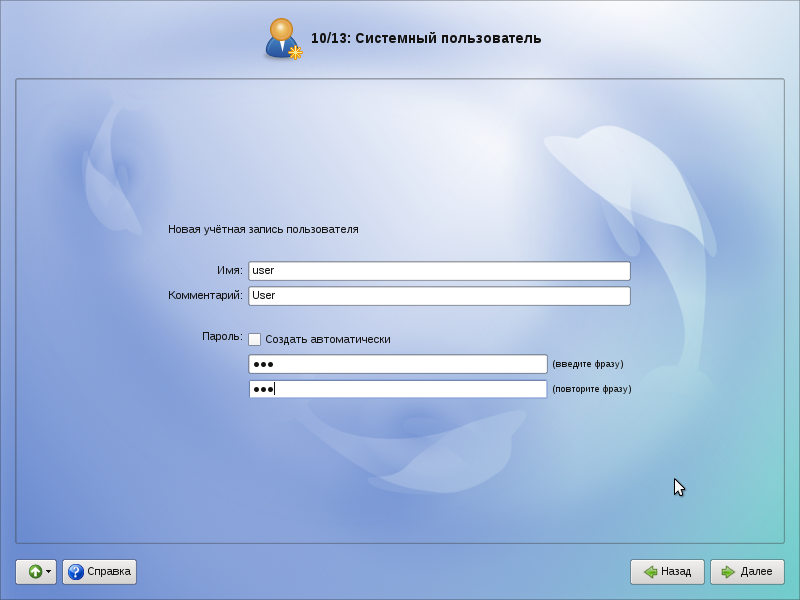Open the dropdown arrow beside the green icon

click(48, 572)
